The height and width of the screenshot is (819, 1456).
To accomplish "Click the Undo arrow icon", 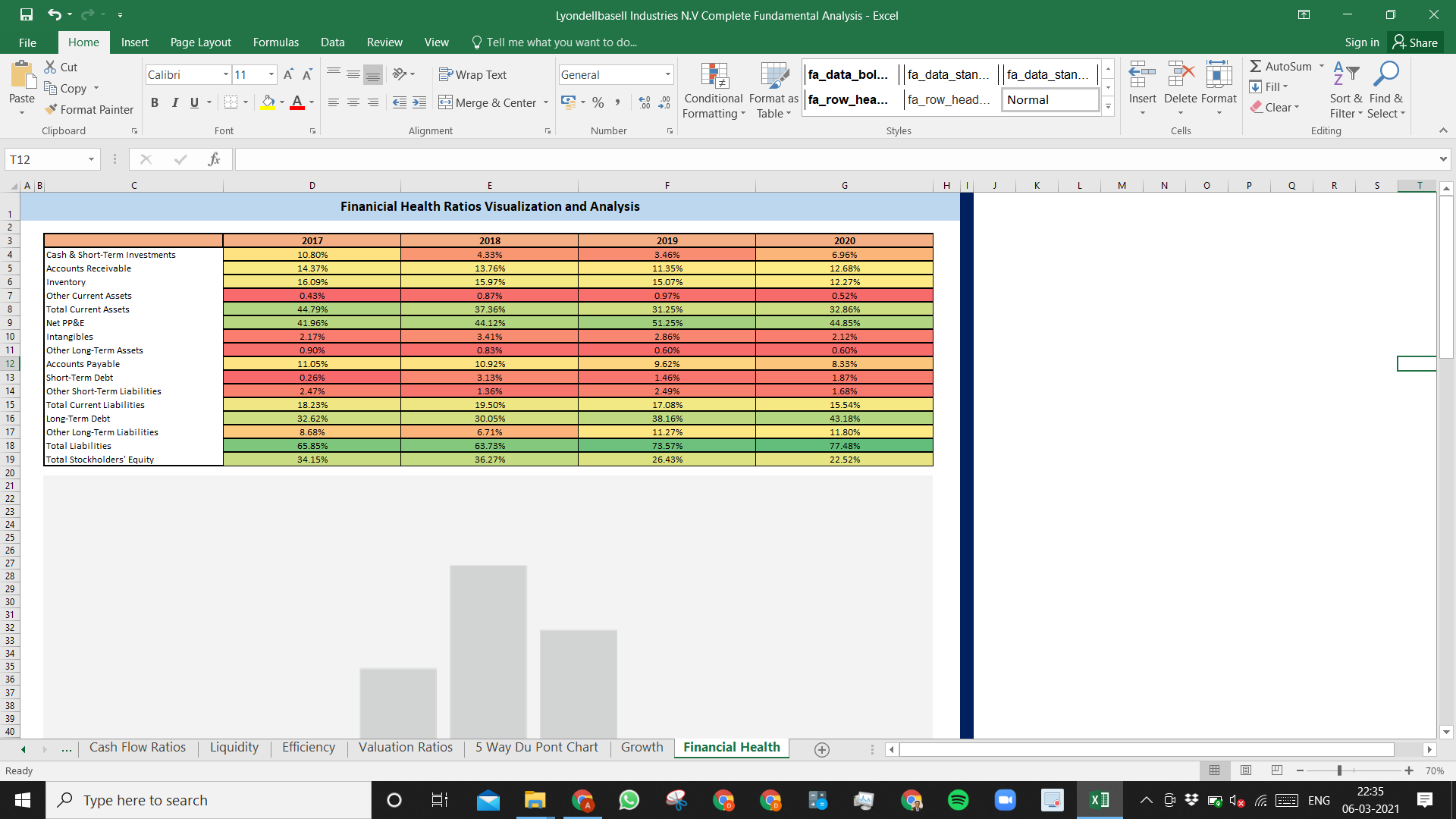I will pyautogui.click(x=54, y=14).
